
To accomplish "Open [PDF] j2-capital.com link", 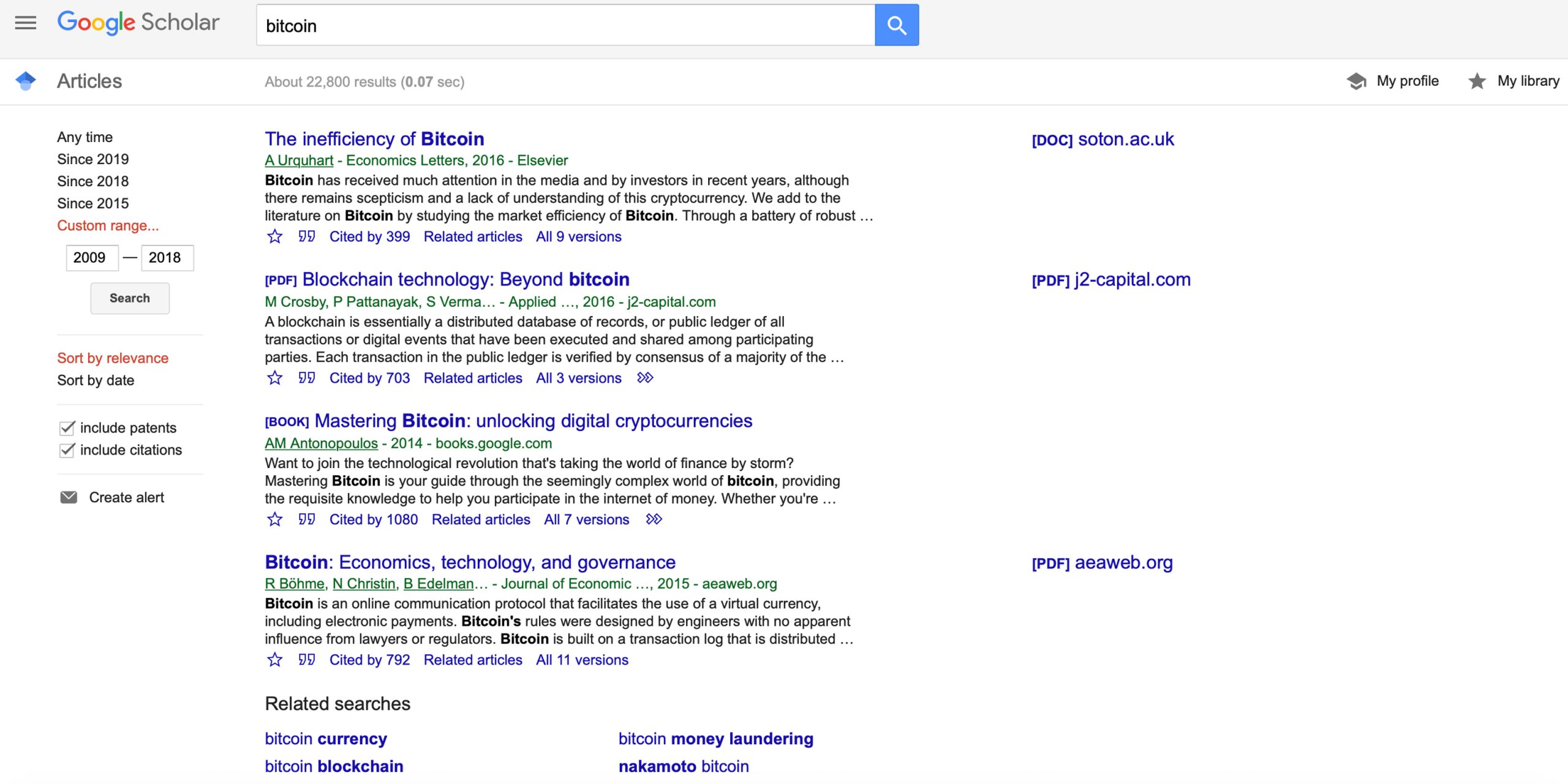I will click(x=1111, y=279).
